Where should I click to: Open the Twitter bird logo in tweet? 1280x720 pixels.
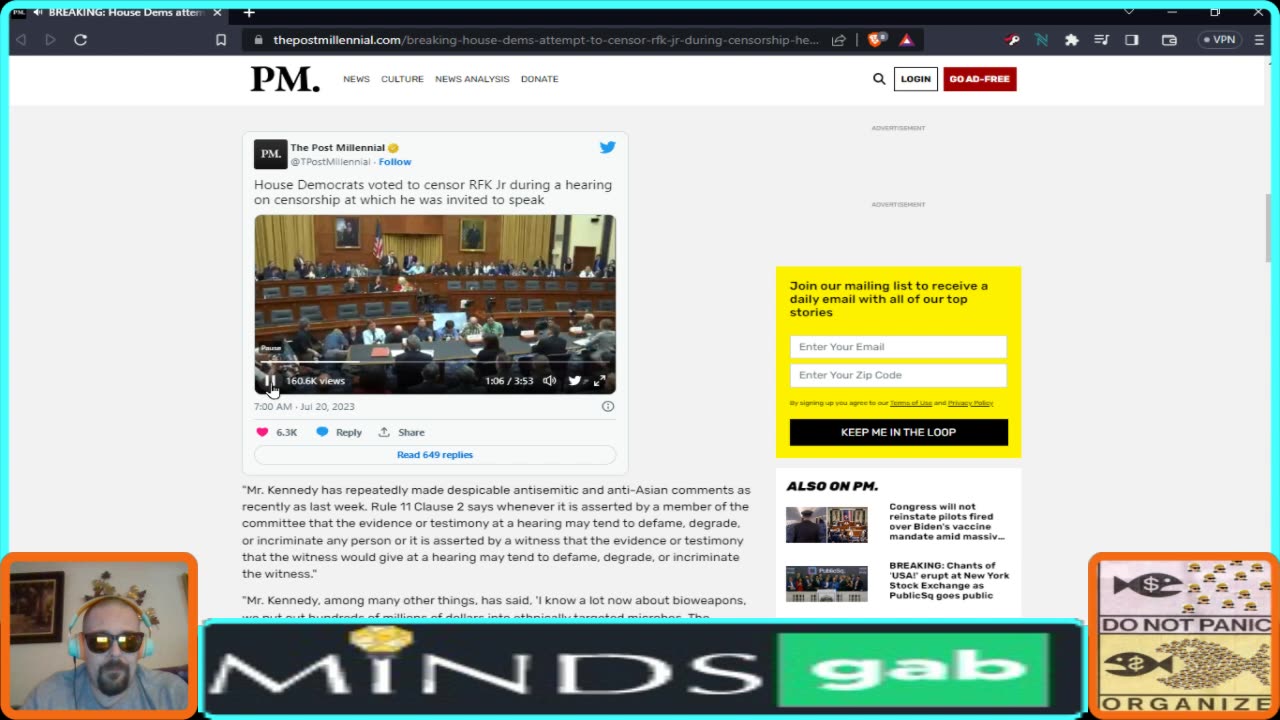click(607, 147)
